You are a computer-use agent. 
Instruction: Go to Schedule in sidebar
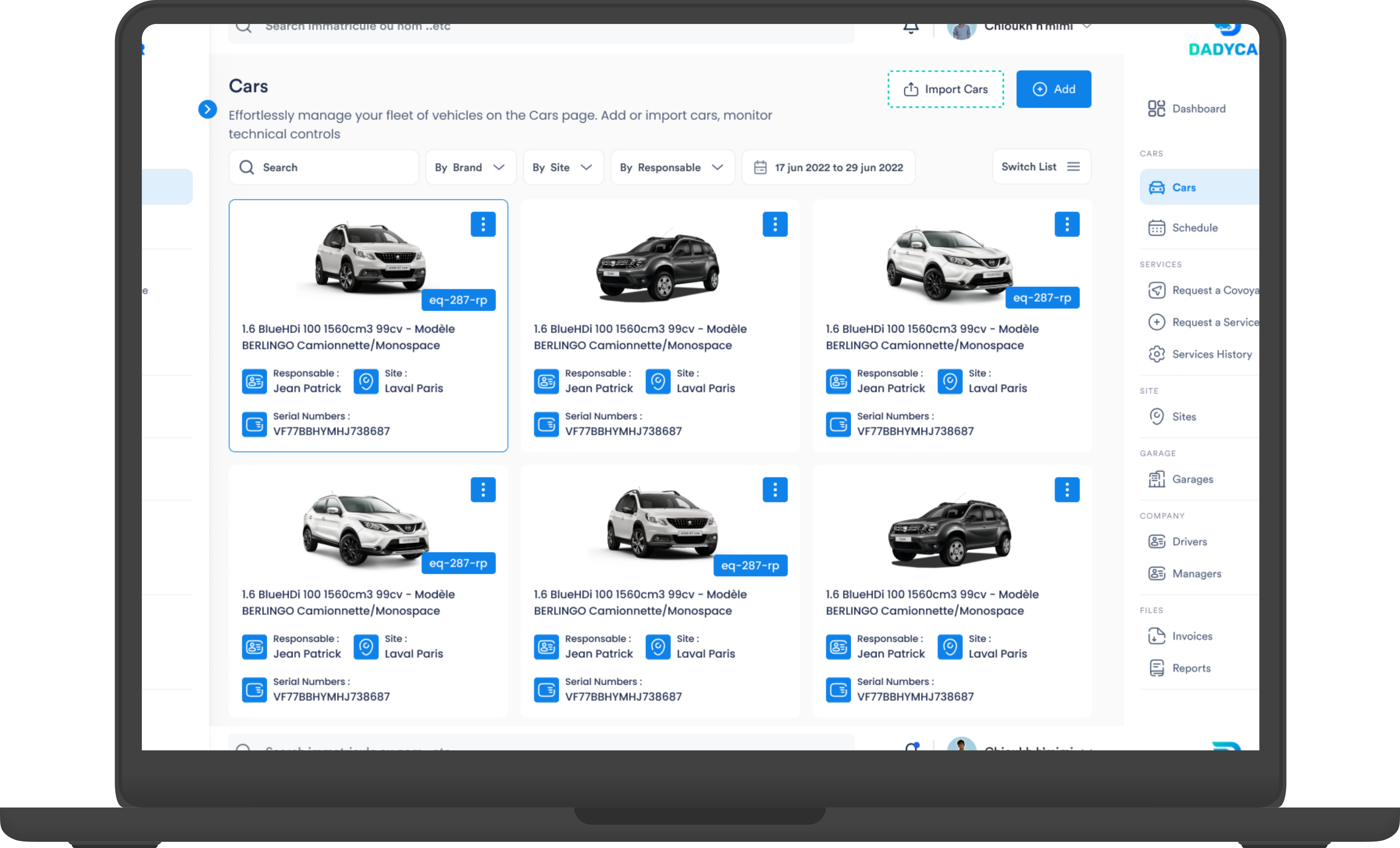click(1194, 228)
